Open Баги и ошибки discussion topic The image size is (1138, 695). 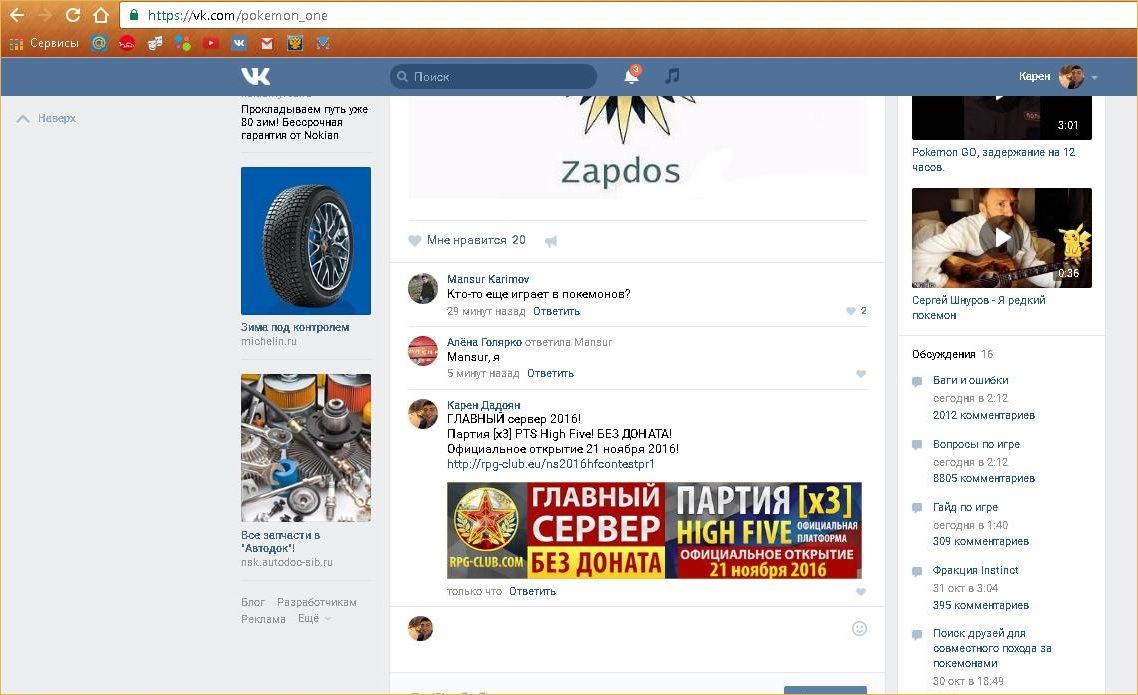coord(970,380)
